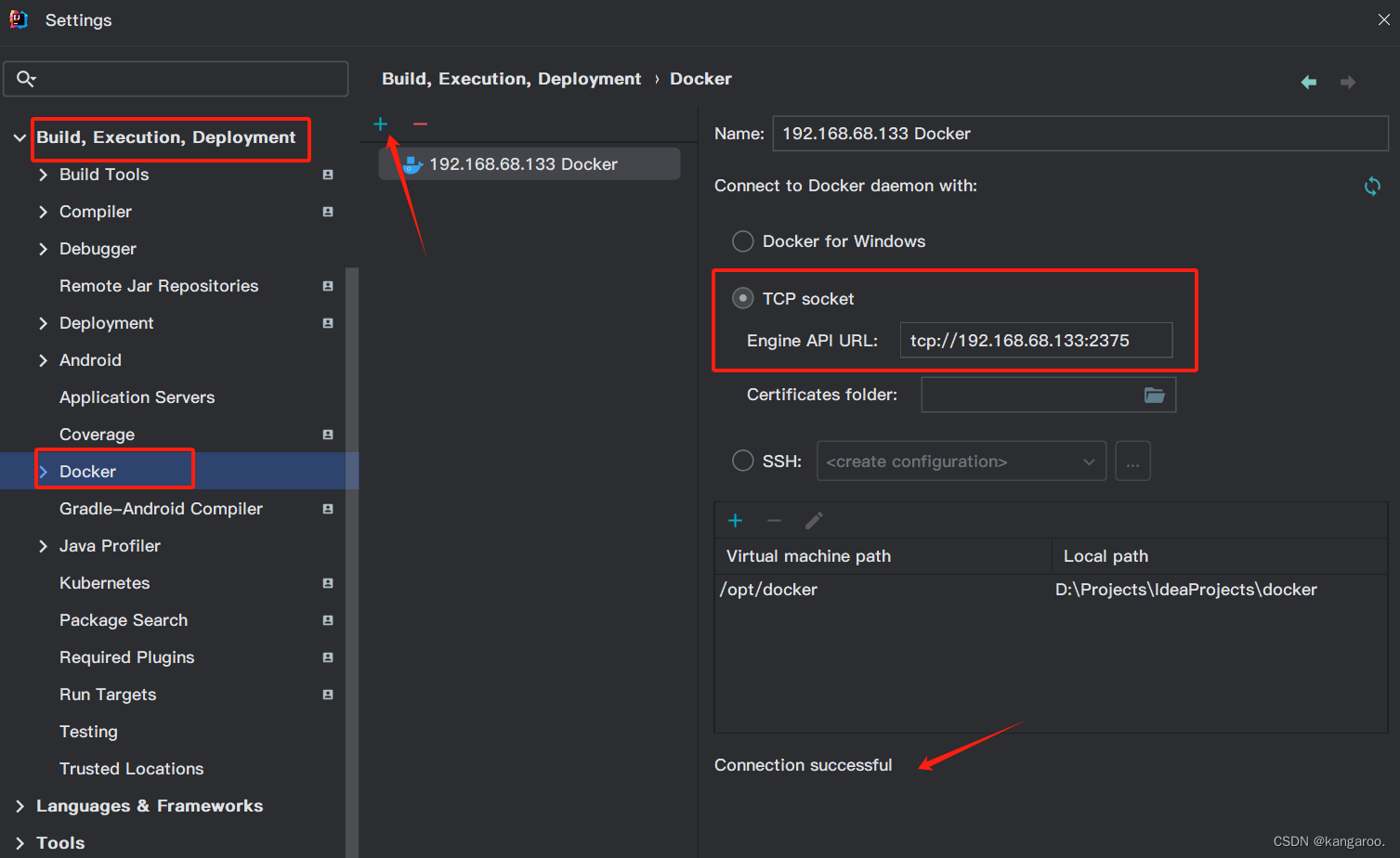Image resolution: width=1400 pixels, height=858 pixels.
Task: Click the settings tree vertical scrollbar
Action: [352, 563]
